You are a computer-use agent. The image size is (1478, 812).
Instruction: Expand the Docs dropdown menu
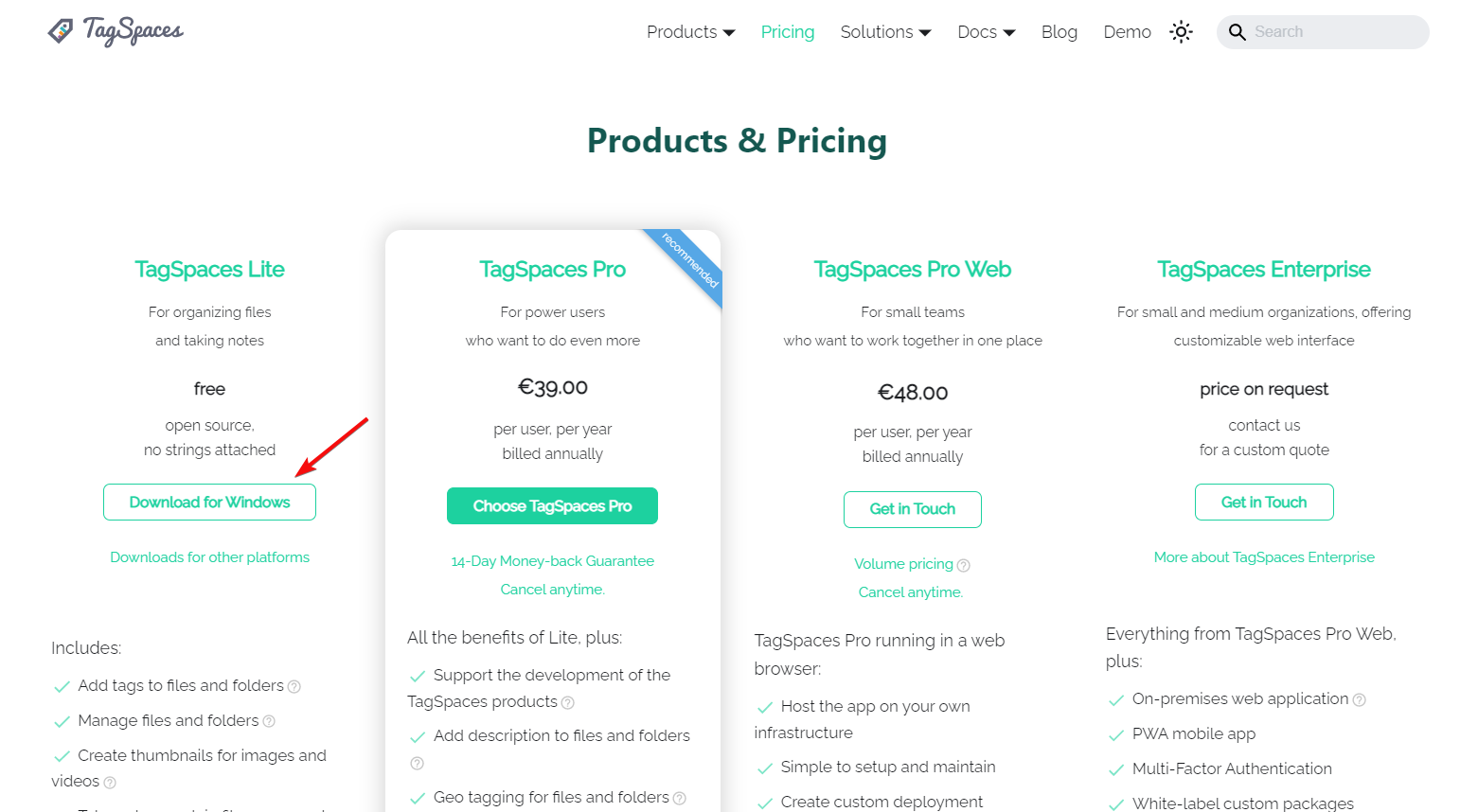986,32
